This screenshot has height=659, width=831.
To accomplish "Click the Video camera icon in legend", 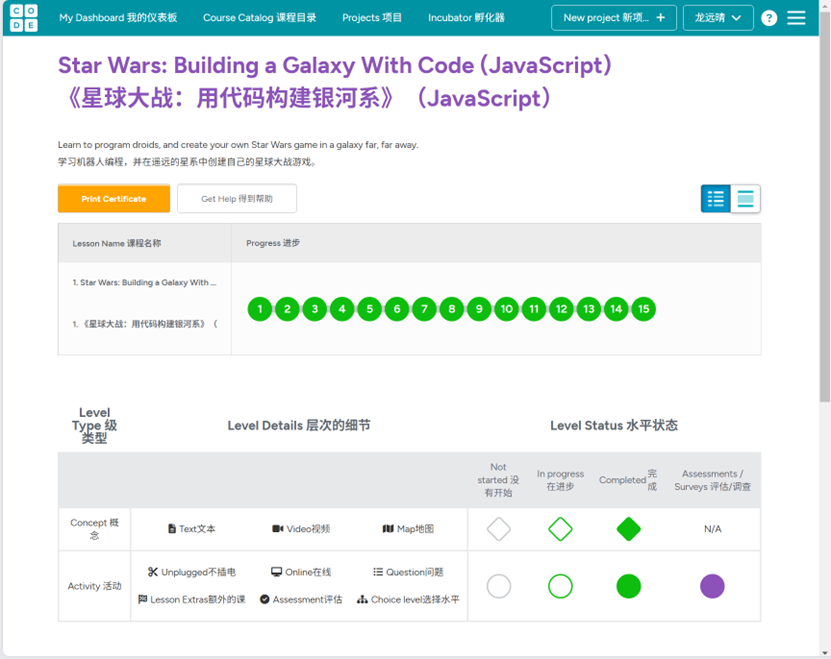I will coord(277,529).
